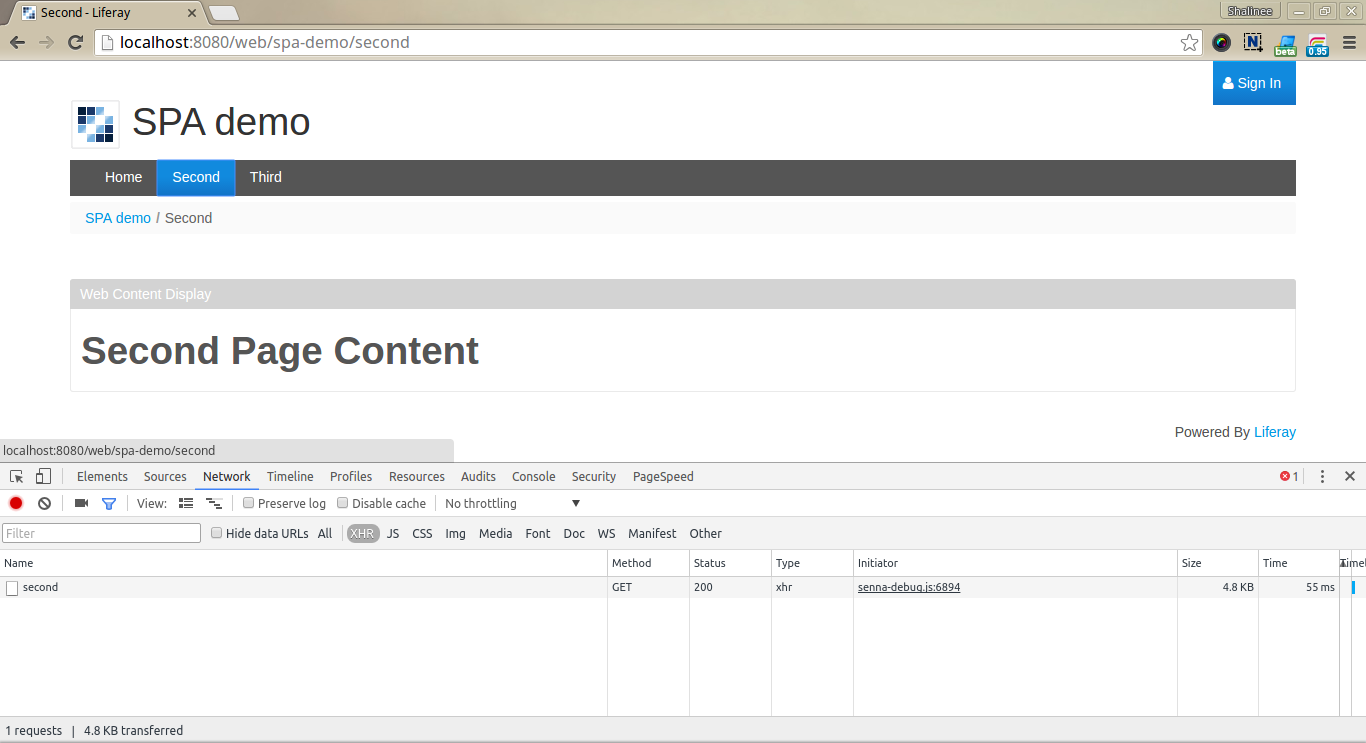Filter requests by Media

click(496, 533)
